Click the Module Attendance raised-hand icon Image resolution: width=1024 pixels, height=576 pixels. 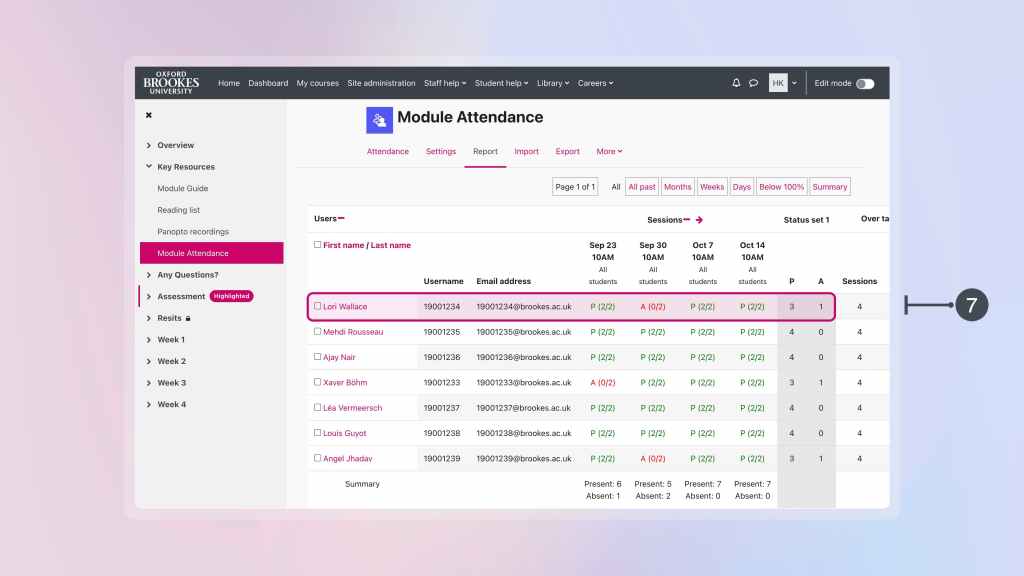click(378, 119)
